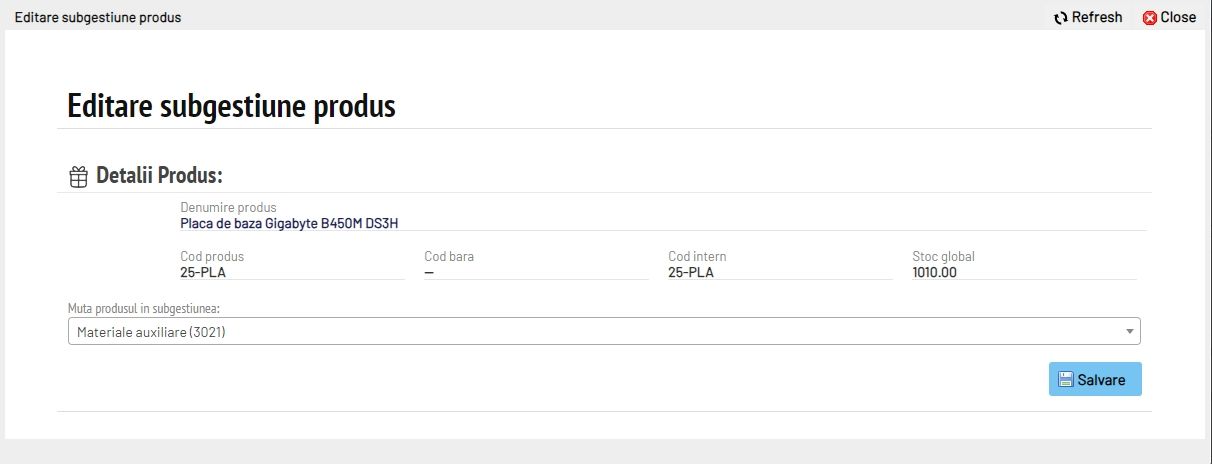This screenshot has width=1212, height=464.
Task: Open the Materiale auxiliare (3021) combo box
Action: (600, 332)
